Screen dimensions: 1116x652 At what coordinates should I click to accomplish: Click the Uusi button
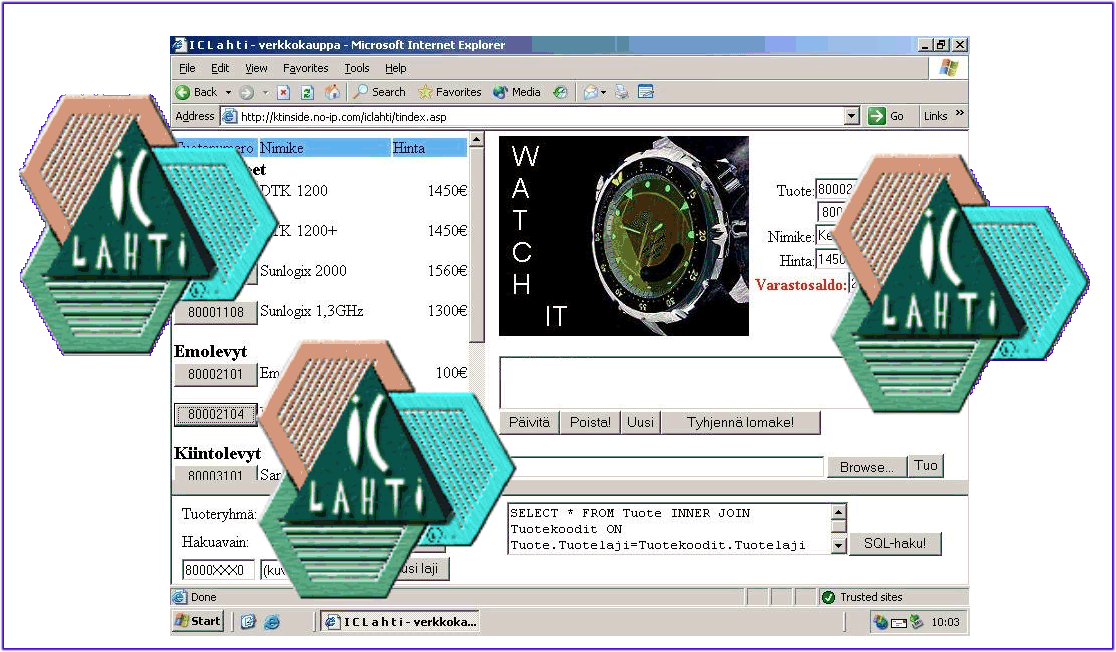641,422
